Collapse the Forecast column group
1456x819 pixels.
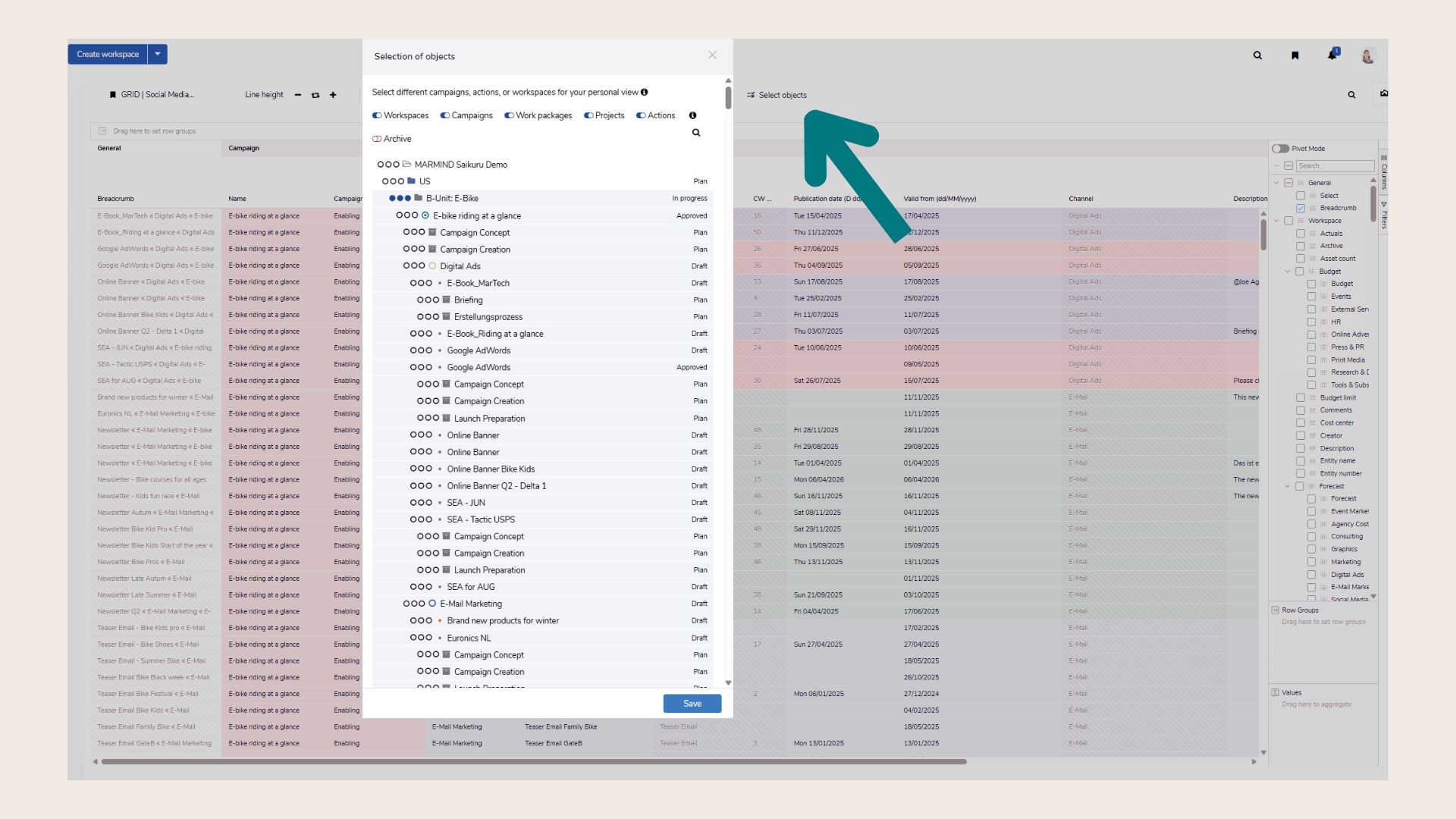pos(1288,486)
